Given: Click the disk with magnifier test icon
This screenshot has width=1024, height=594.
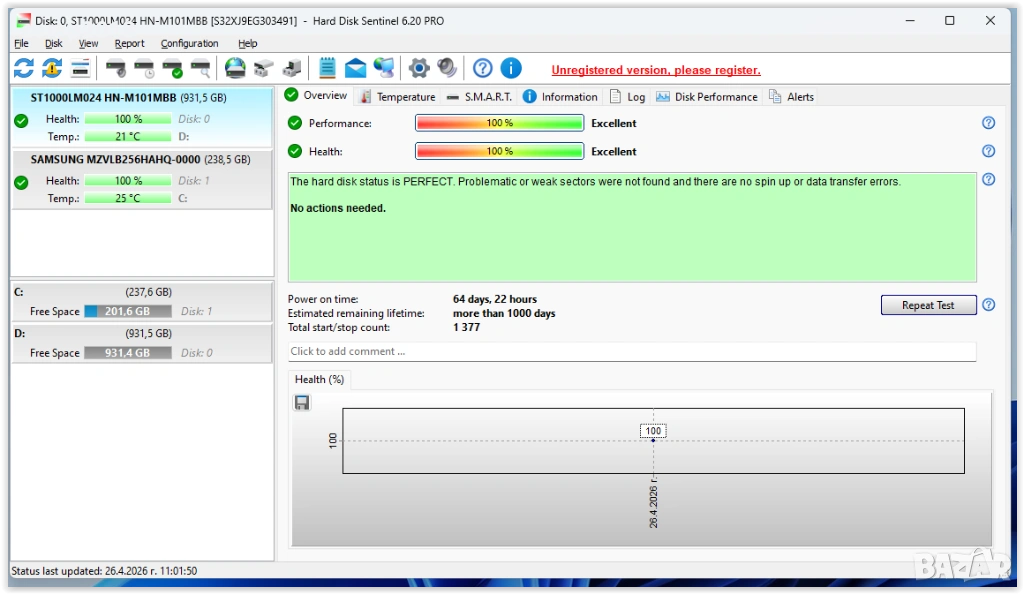Looking at the screenshot, I should [x=201, y=68].
